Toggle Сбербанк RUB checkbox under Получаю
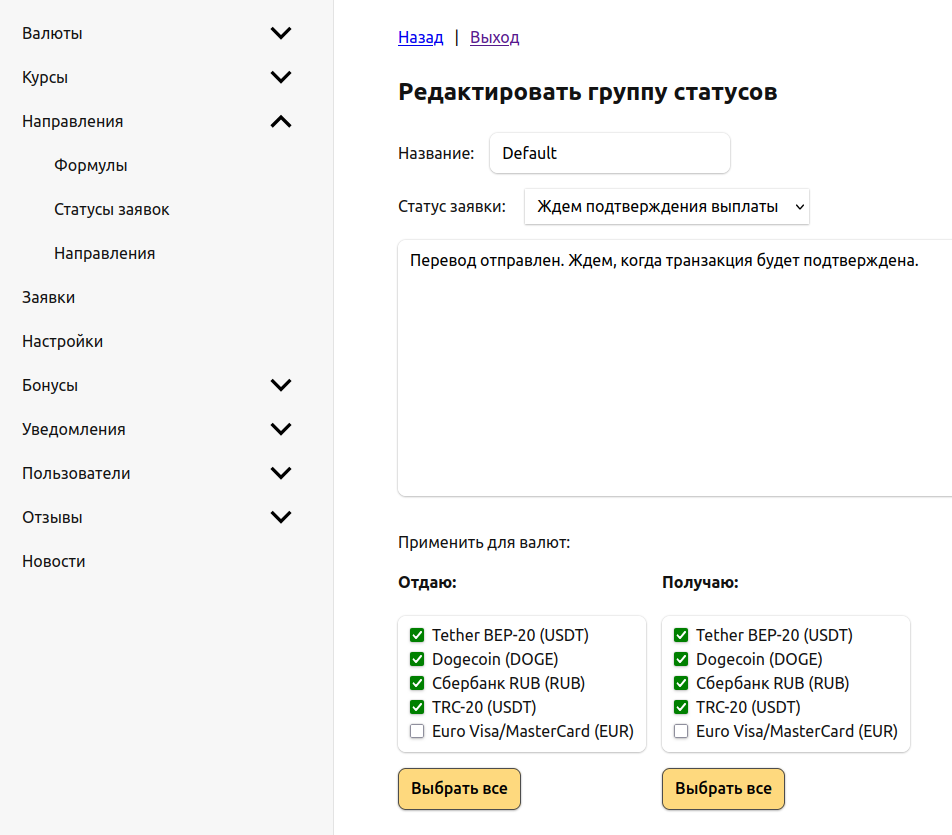This screenshot has width=952, height=835. pos(681,683)
